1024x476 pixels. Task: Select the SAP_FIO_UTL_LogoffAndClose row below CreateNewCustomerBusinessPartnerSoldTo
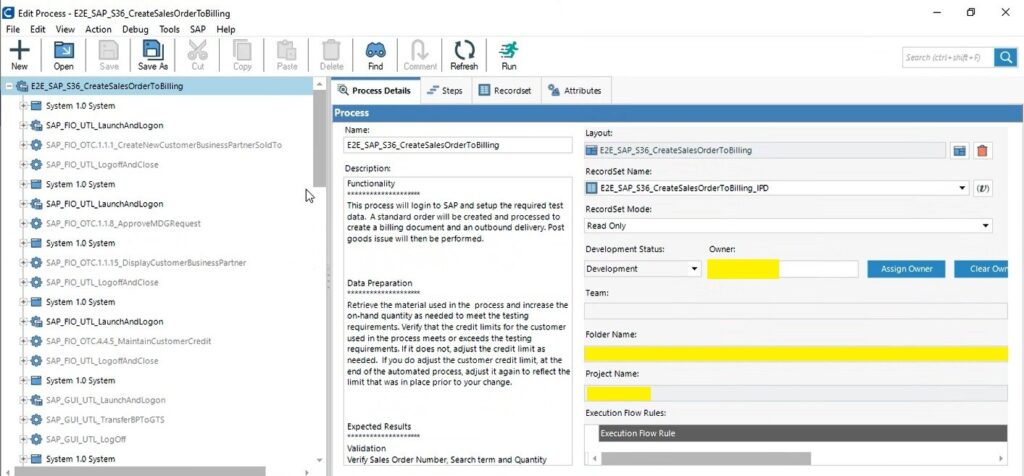102,165
